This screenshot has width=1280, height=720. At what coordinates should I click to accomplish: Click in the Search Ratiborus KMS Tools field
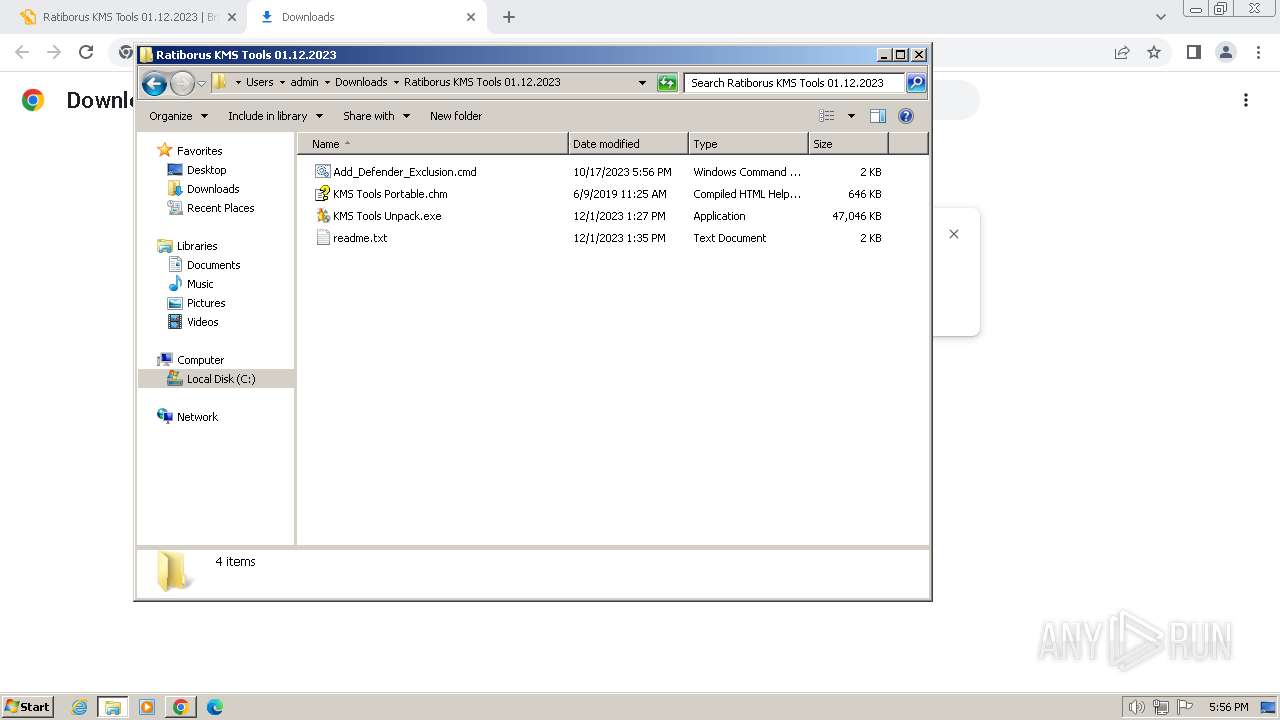tap(795, 83)
